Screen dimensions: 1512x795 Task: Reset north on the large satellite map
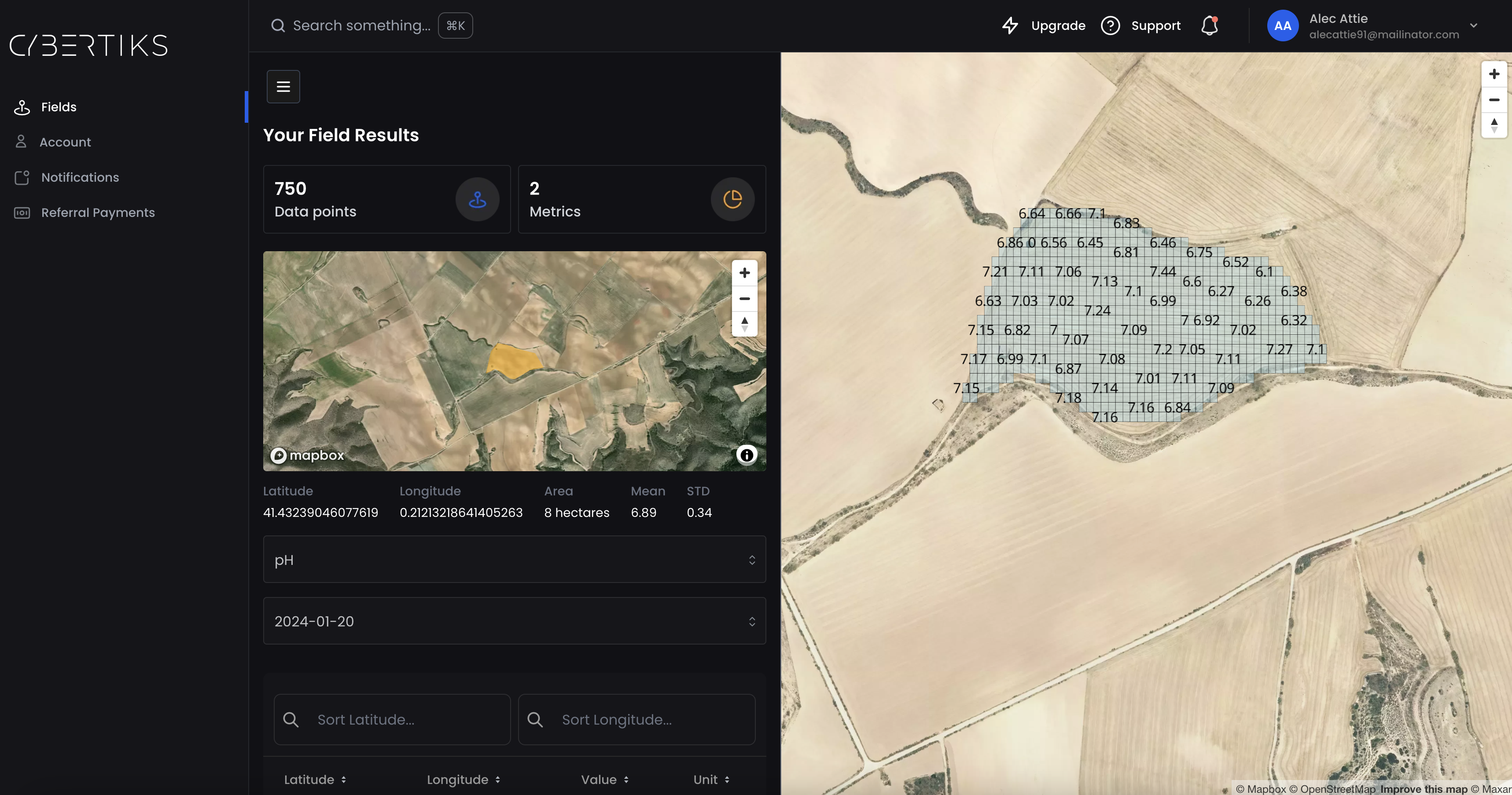point(1494,125)
